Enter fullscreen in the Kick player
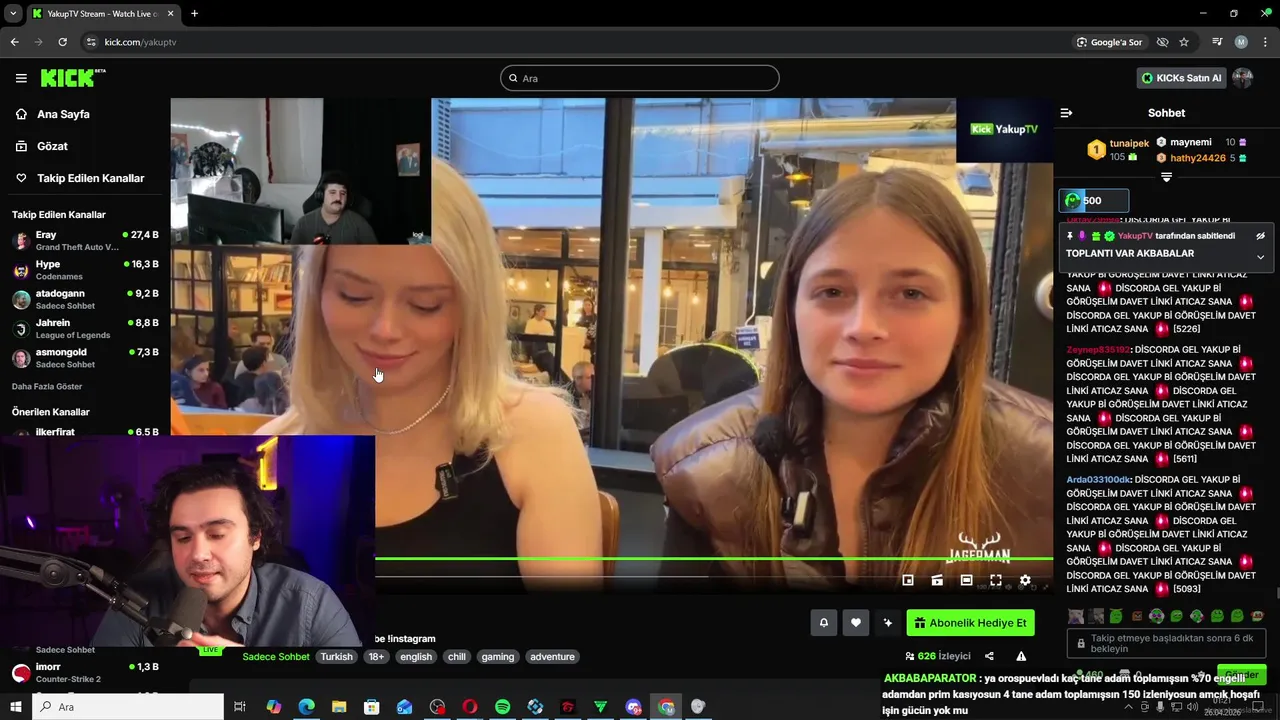Screen dimensions: 1280x720 point(996,580)
